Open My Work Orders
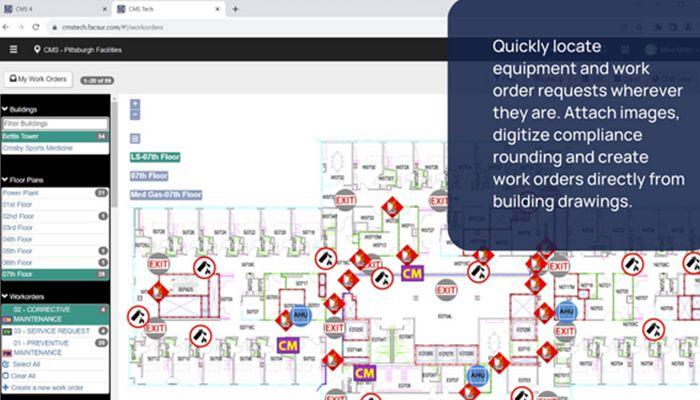 coord(38,79)
